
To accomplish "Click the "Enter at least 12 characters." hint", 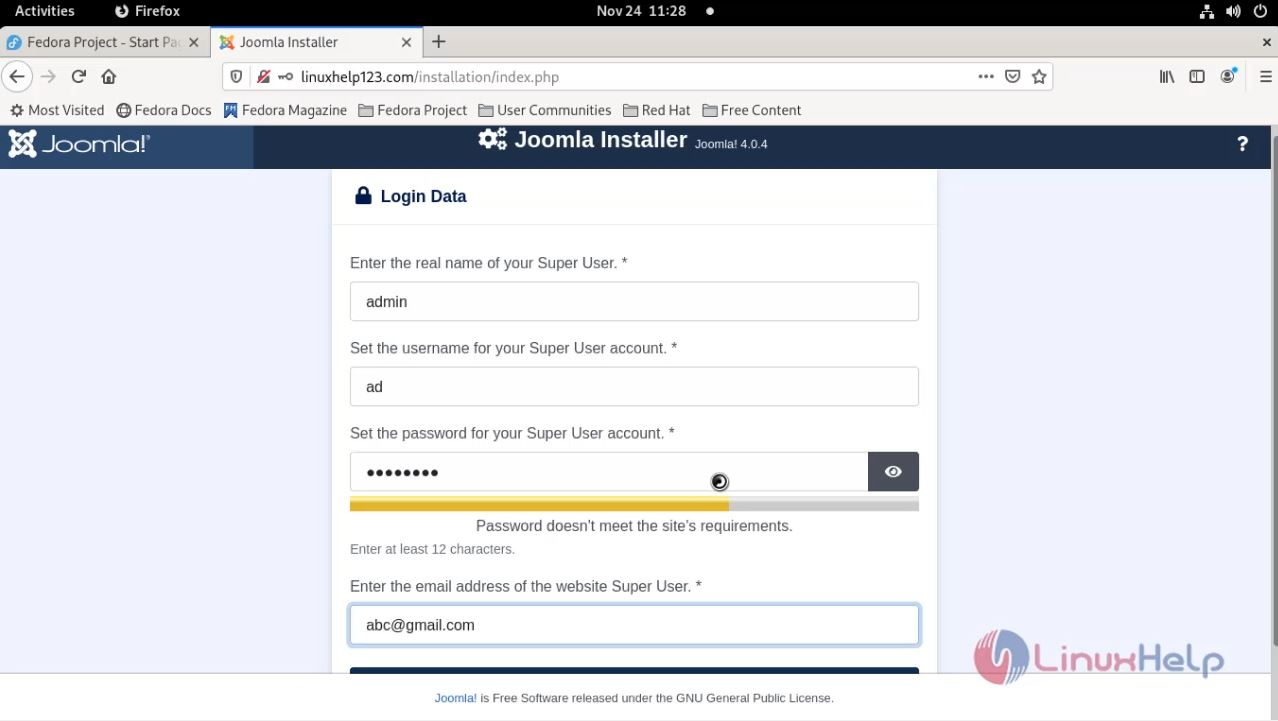I will pyautogui.click(x=432, y=549).
